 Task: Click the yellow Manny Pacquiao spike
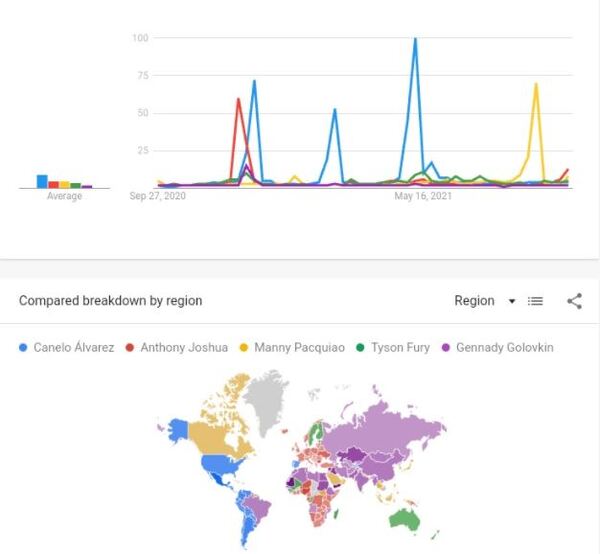click(x=536, y=85)
